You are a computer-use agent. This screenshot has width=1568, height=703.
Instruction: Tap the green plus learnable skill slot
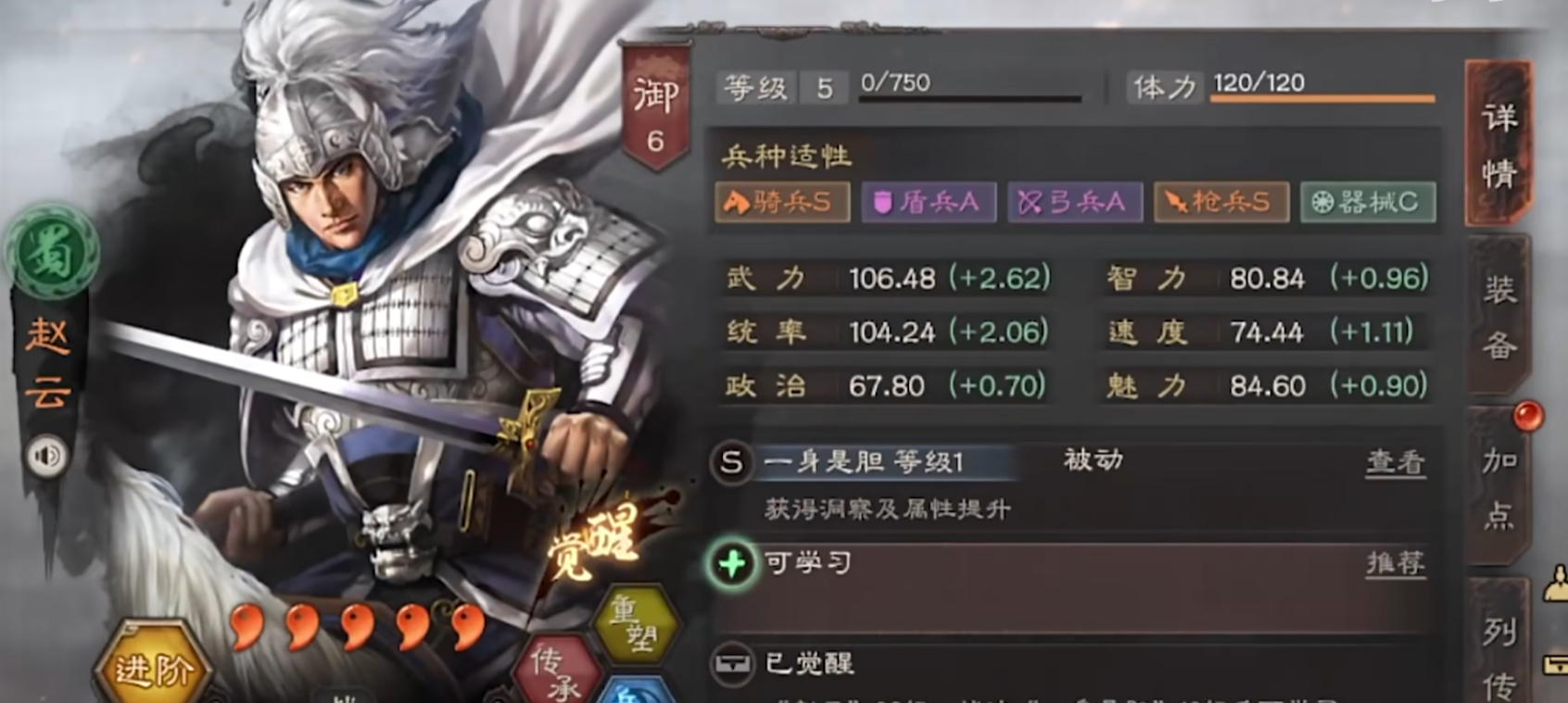[732, 563]
